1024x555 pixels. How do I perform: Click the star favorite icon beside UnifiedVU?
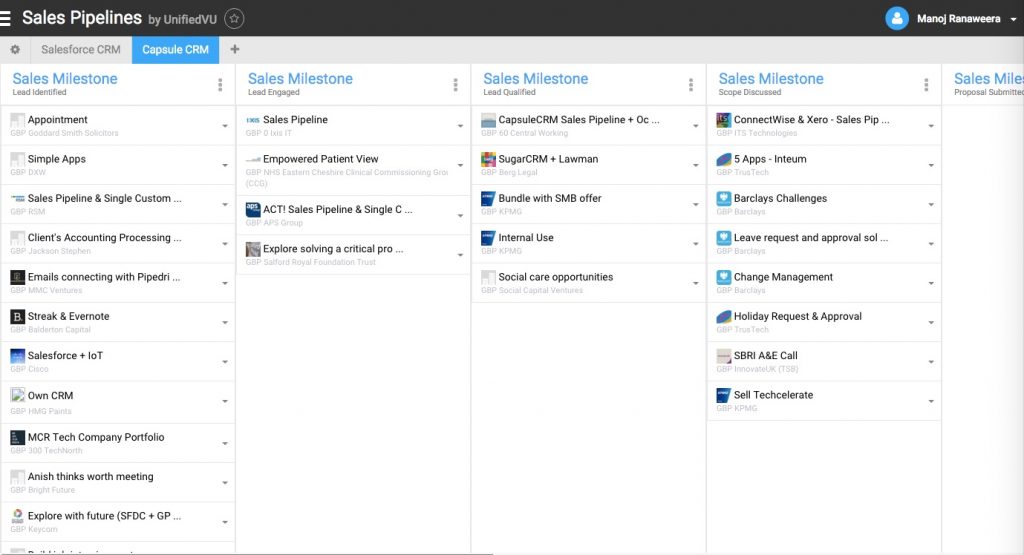(x=233, y=19)
